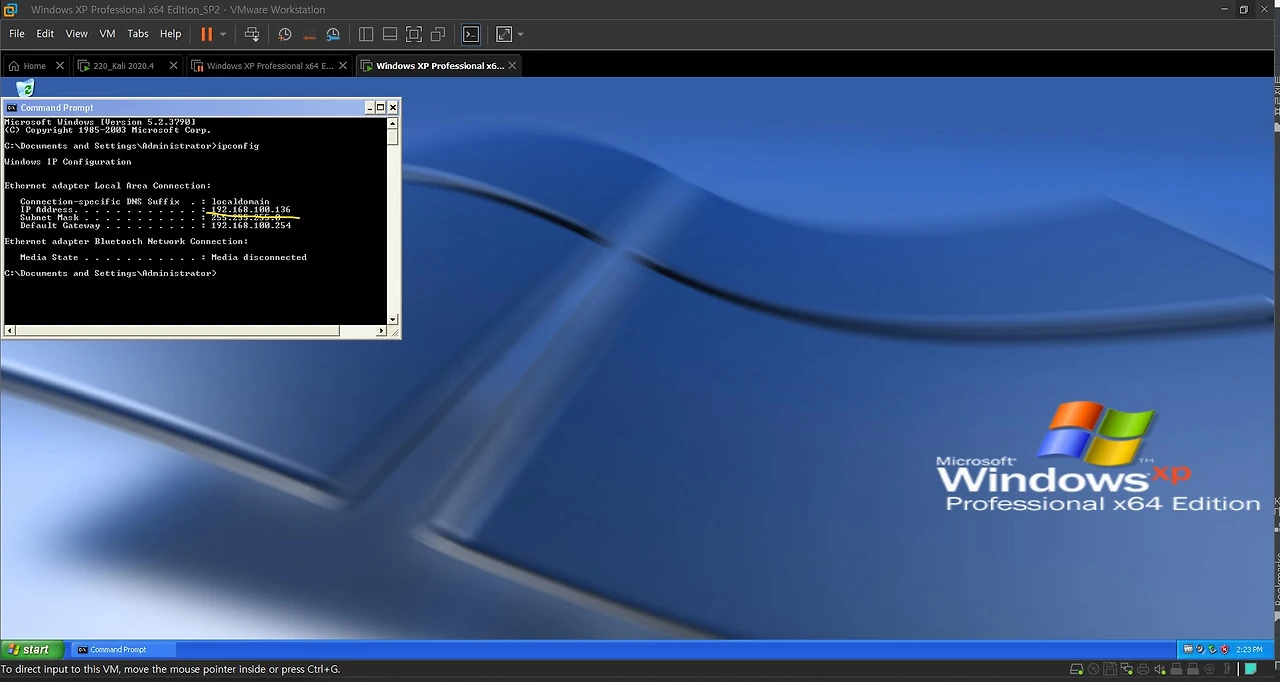Image resolution: width=1280 pixels, height=682 pixels.
Task: Click Security Center red shield tray icon
Action: [x=1225, y=649]
